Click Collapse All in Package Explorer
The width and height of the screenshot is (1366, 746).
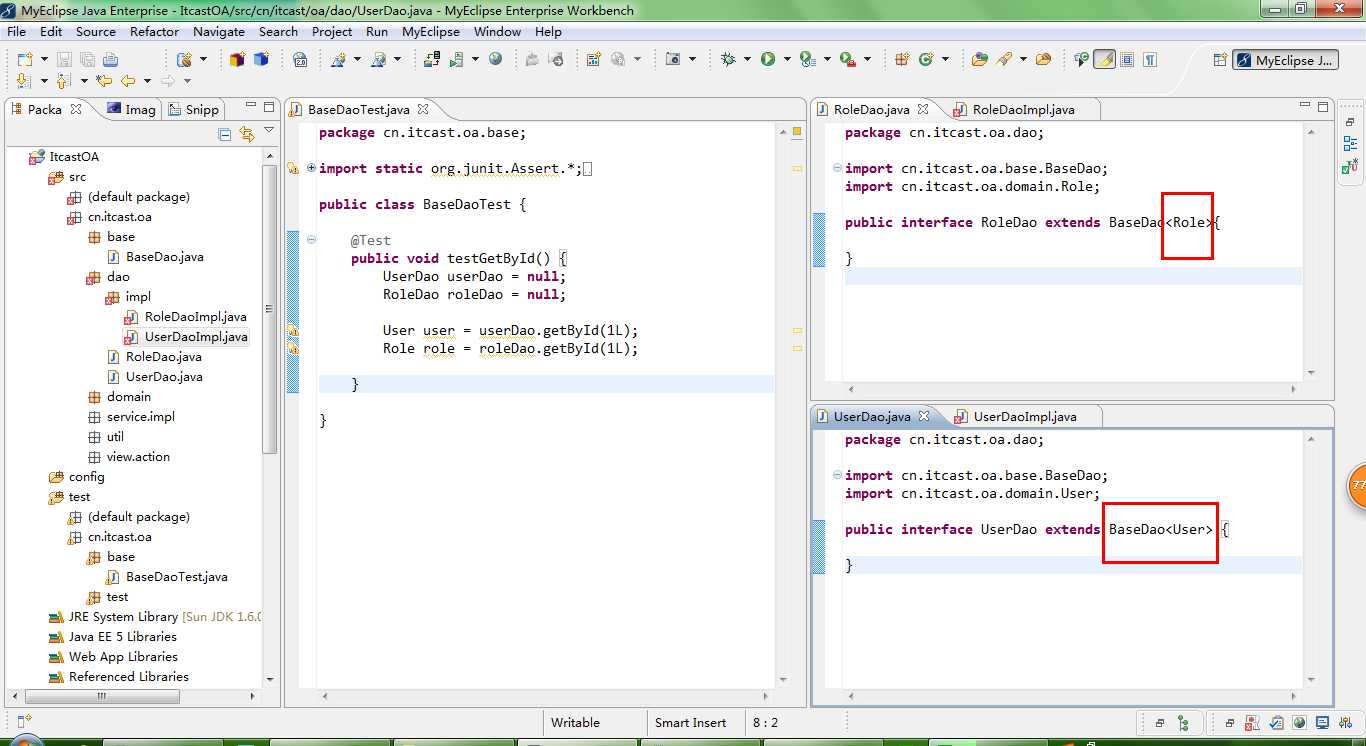224,134
